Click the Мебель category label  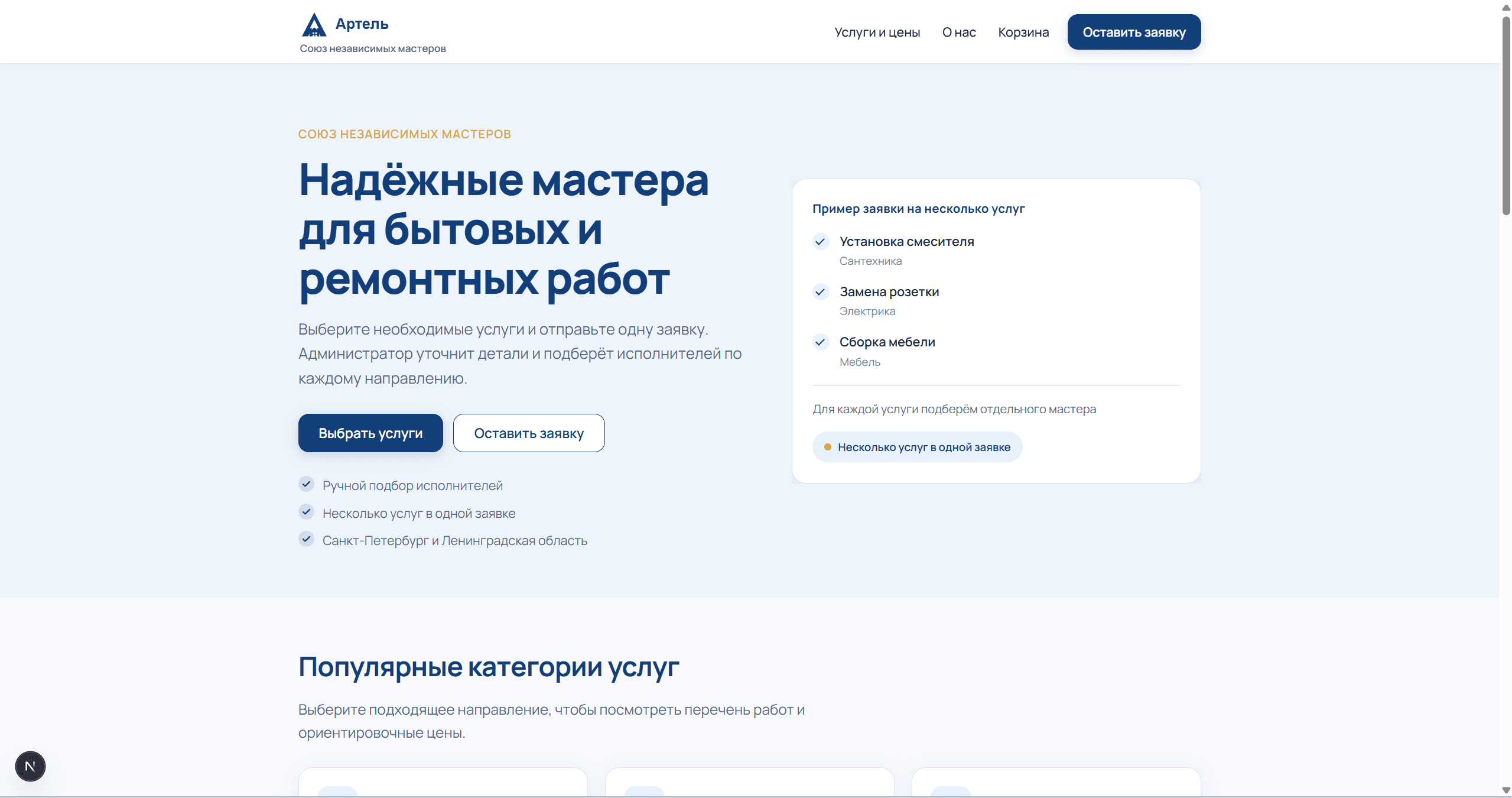[860, 362]
